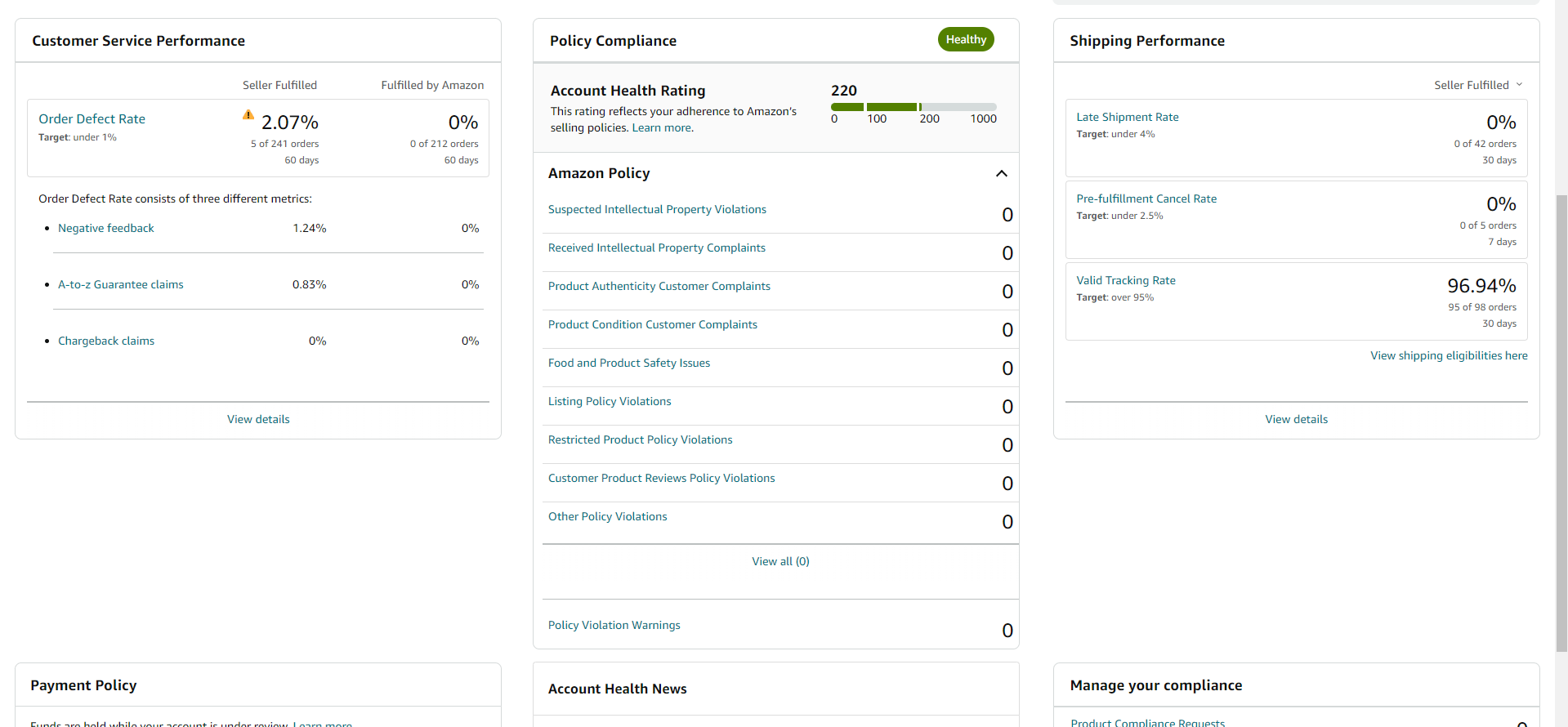Open Listing Policy Violations
This screenshot has width=1568, height=727.
point(610,401)
